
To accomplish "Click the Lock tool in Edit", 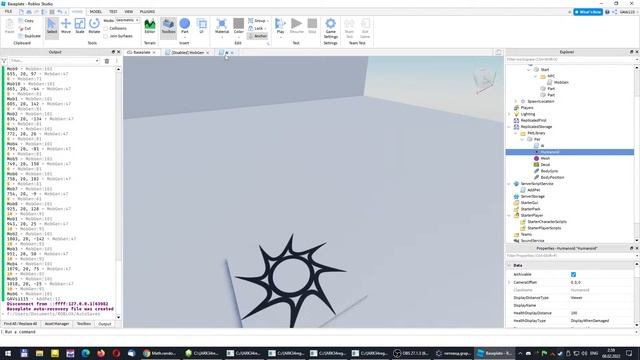I will point(256,28).
